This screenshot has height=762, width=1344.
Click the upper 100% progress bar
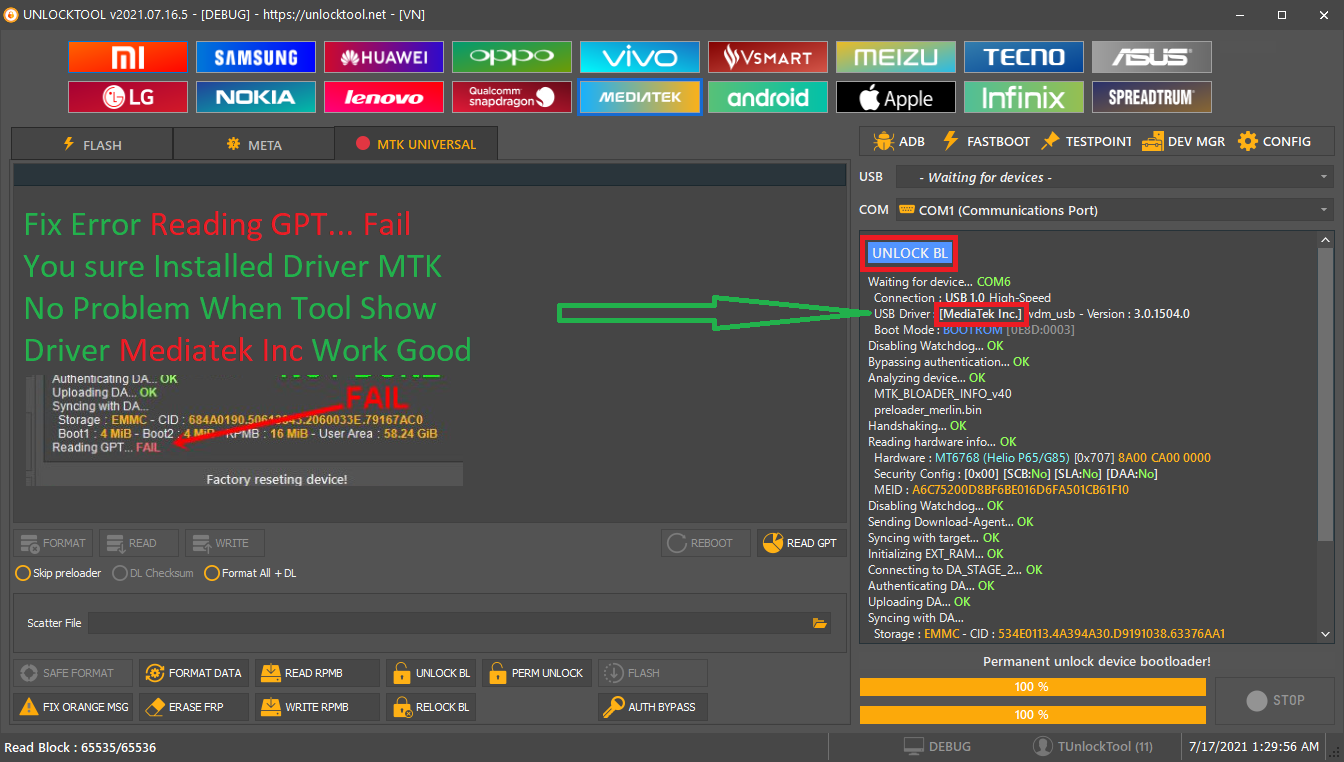pyautogui.click(x=1031, y=687)
